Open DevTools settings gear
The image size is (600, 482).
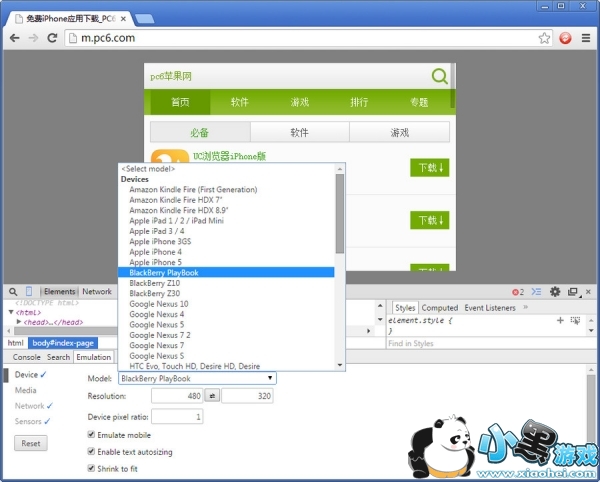555,292
